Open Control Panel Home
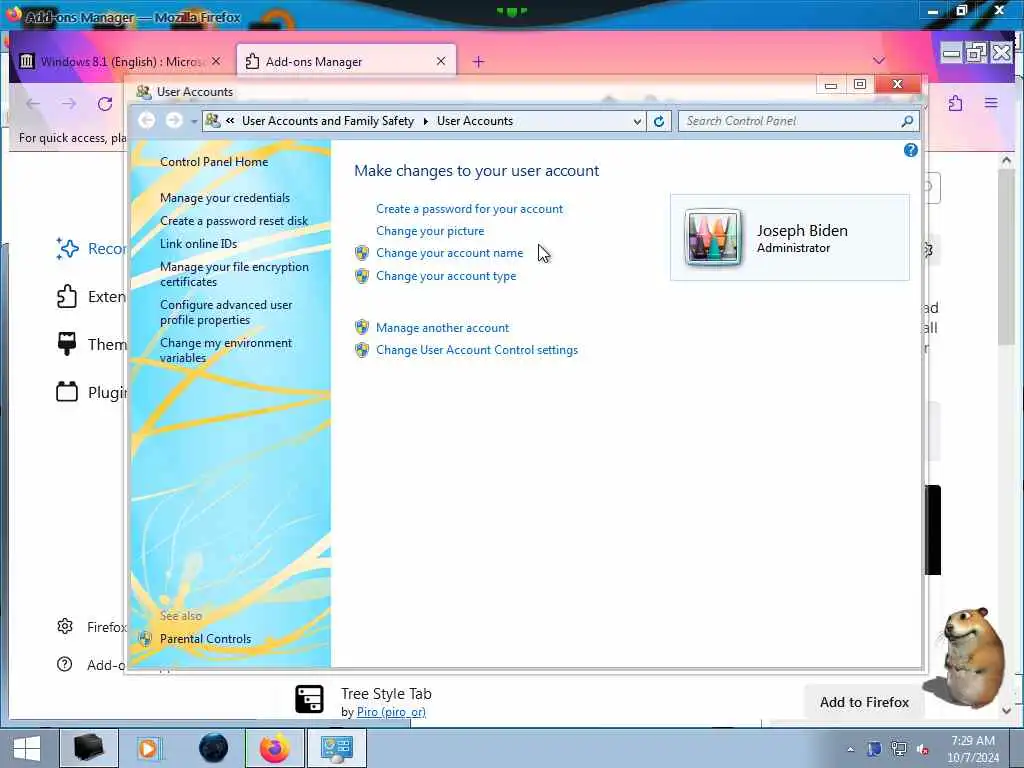This screenshot has width=1024, height=768. 214,162
